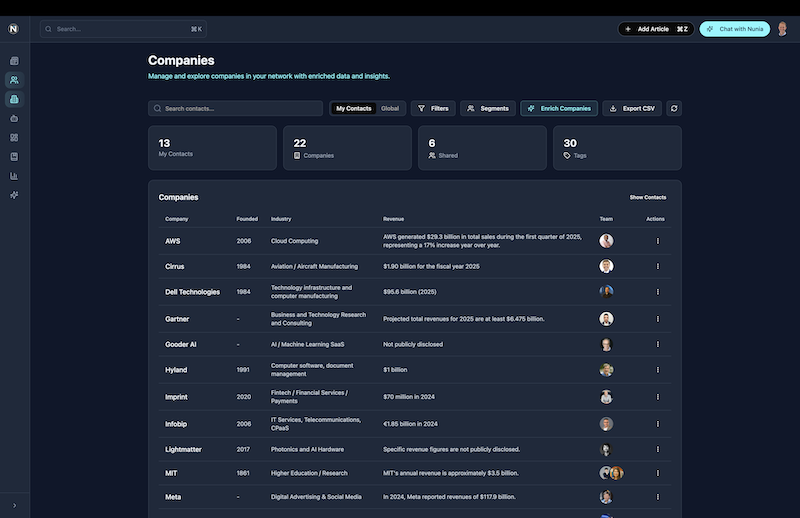Click the MIT company name
Image resolution: width=800 pixels, height=518 pixels.
171,473
